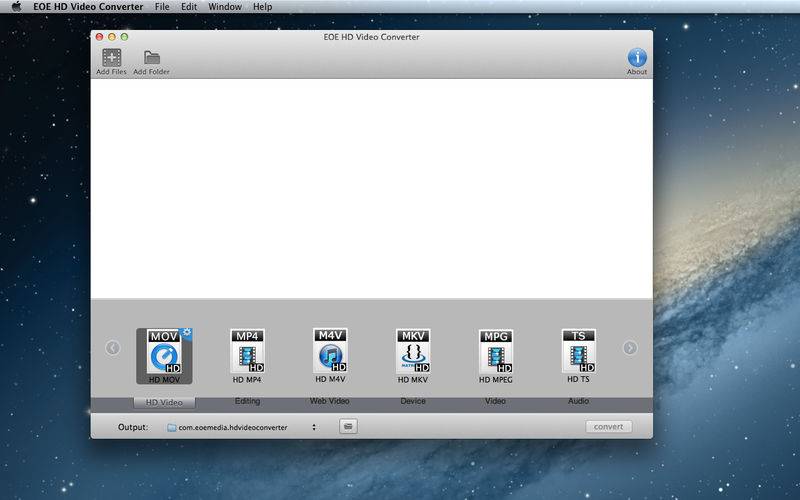Click the Add Folder toolbar icon
The image size is (800, 500).
(x=152, y=58)
